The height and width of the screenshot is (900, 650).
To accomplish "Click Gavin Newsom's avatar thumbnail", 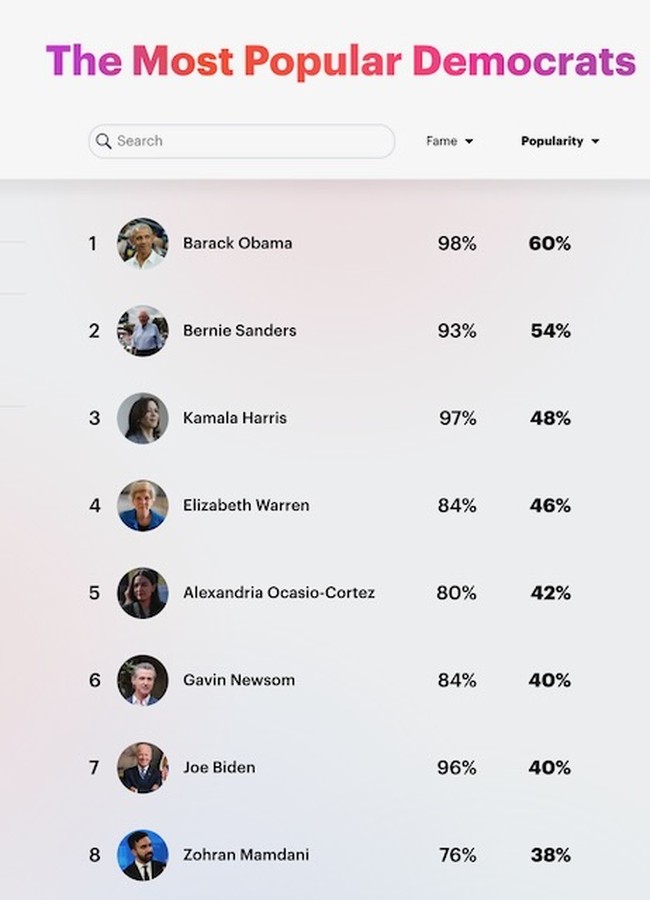I will click(142, 680).
